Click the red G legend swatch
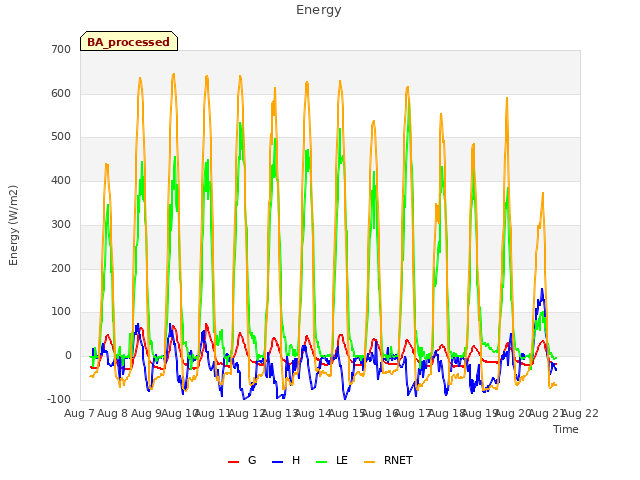Screen dimensions: 640x480 coord(233,461)
